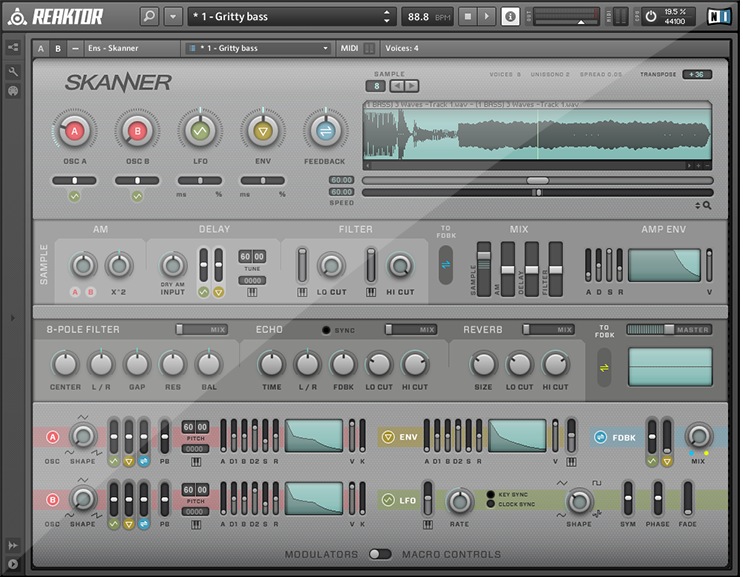Click inside the sample waveform display
This screenshot has width=743, height=577.
tap(537, 133)
